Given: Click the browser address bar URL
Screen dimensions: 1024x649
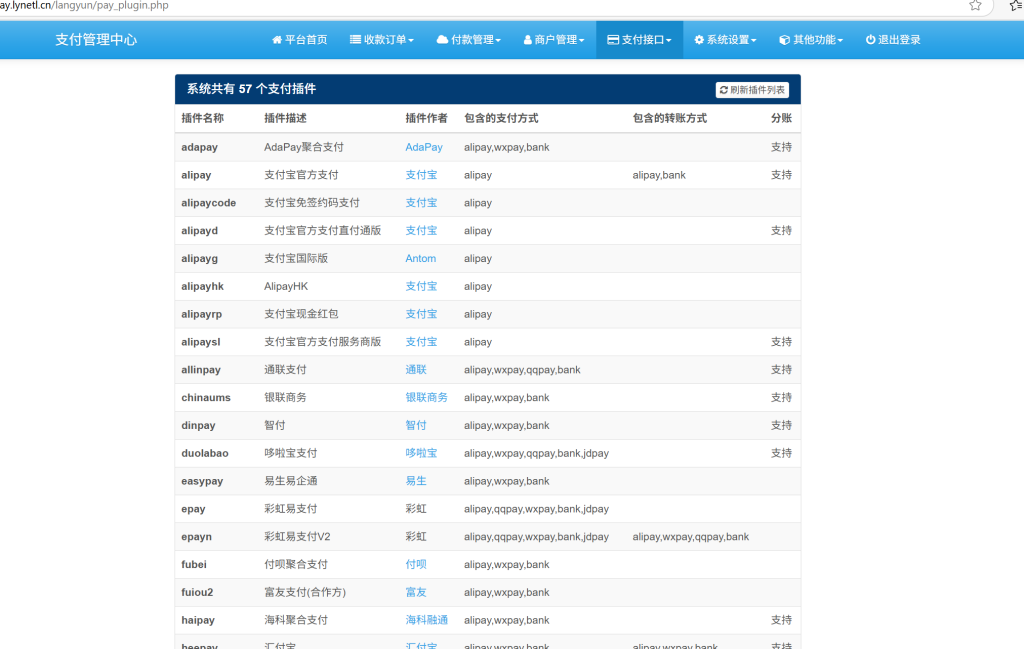Looking at the screenshot, I should (x=84, y=5).
